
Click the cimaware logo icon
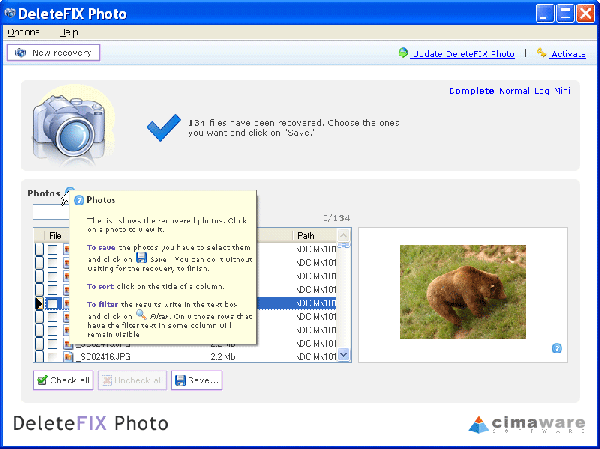[478, 425]
